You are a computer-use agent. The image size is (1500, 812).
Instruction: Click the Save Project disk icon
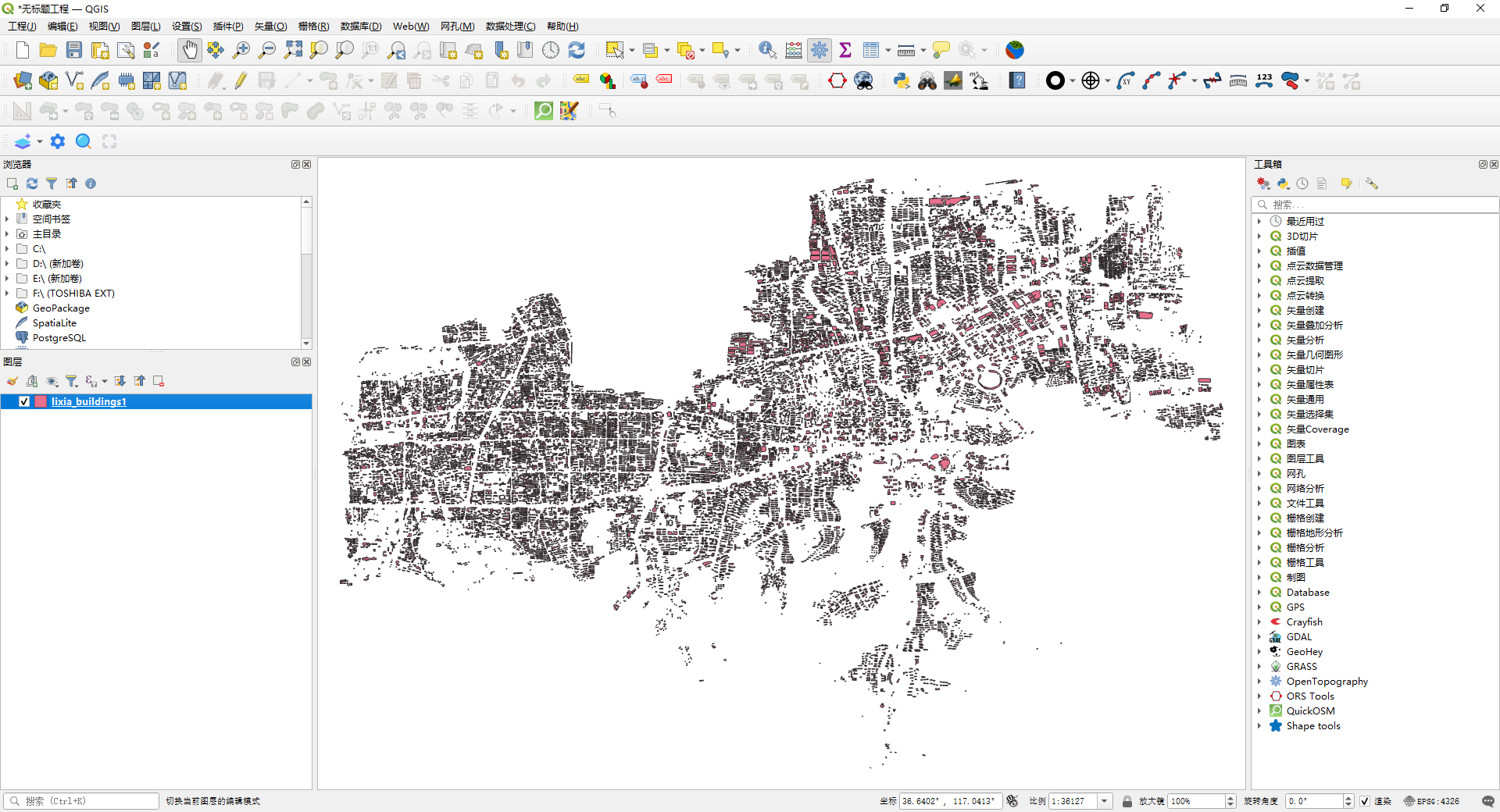coord(74,50)
